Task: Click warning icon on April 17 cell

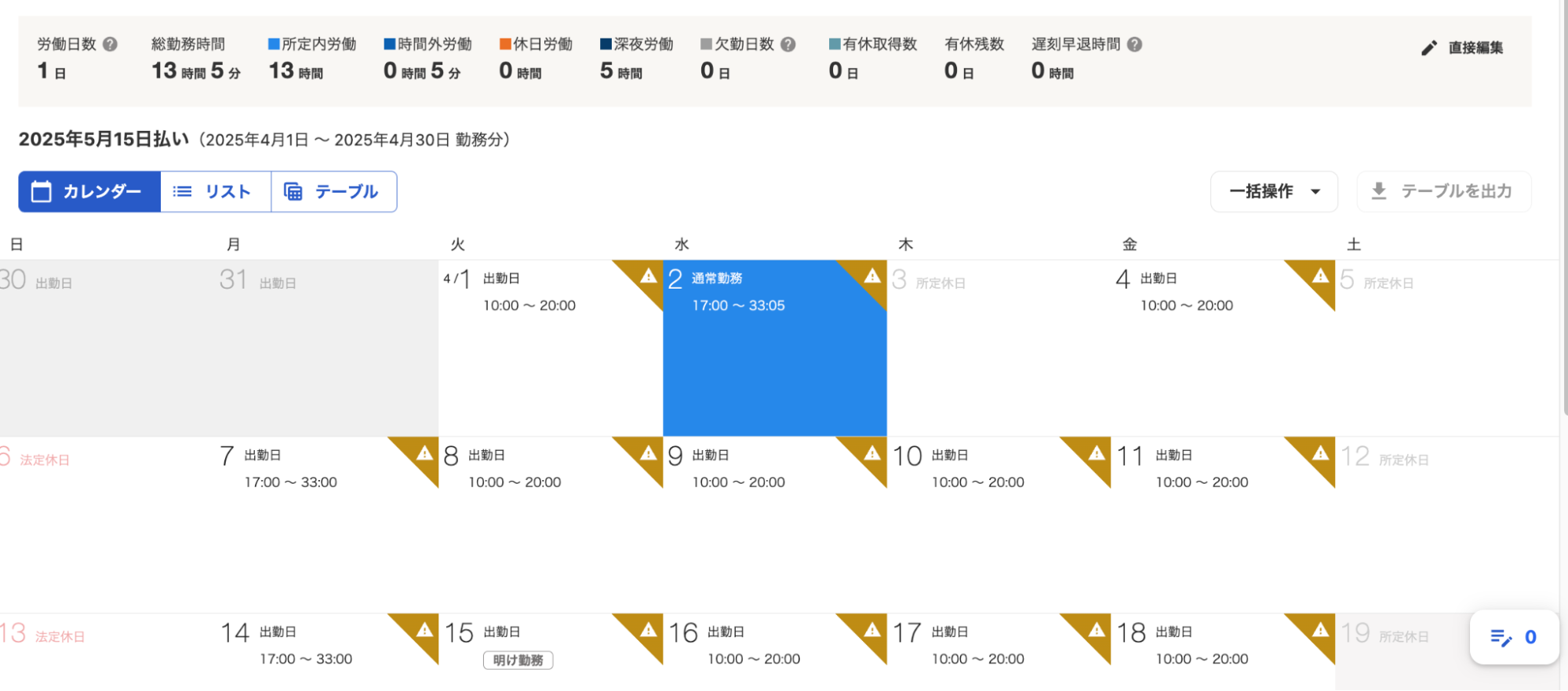Action: 1097,629
